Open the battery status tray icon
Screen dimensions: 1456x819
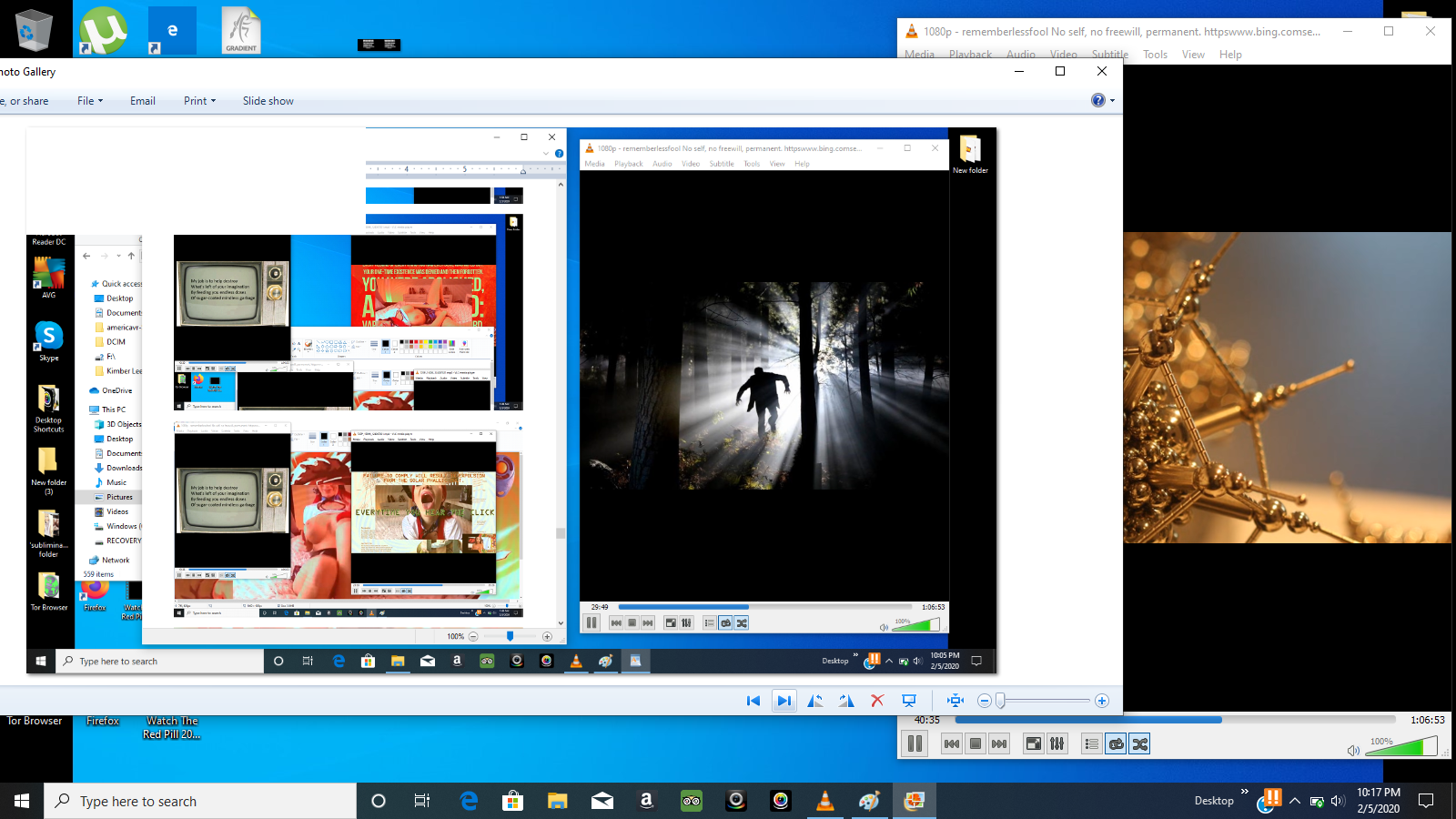pos(1317,802)
